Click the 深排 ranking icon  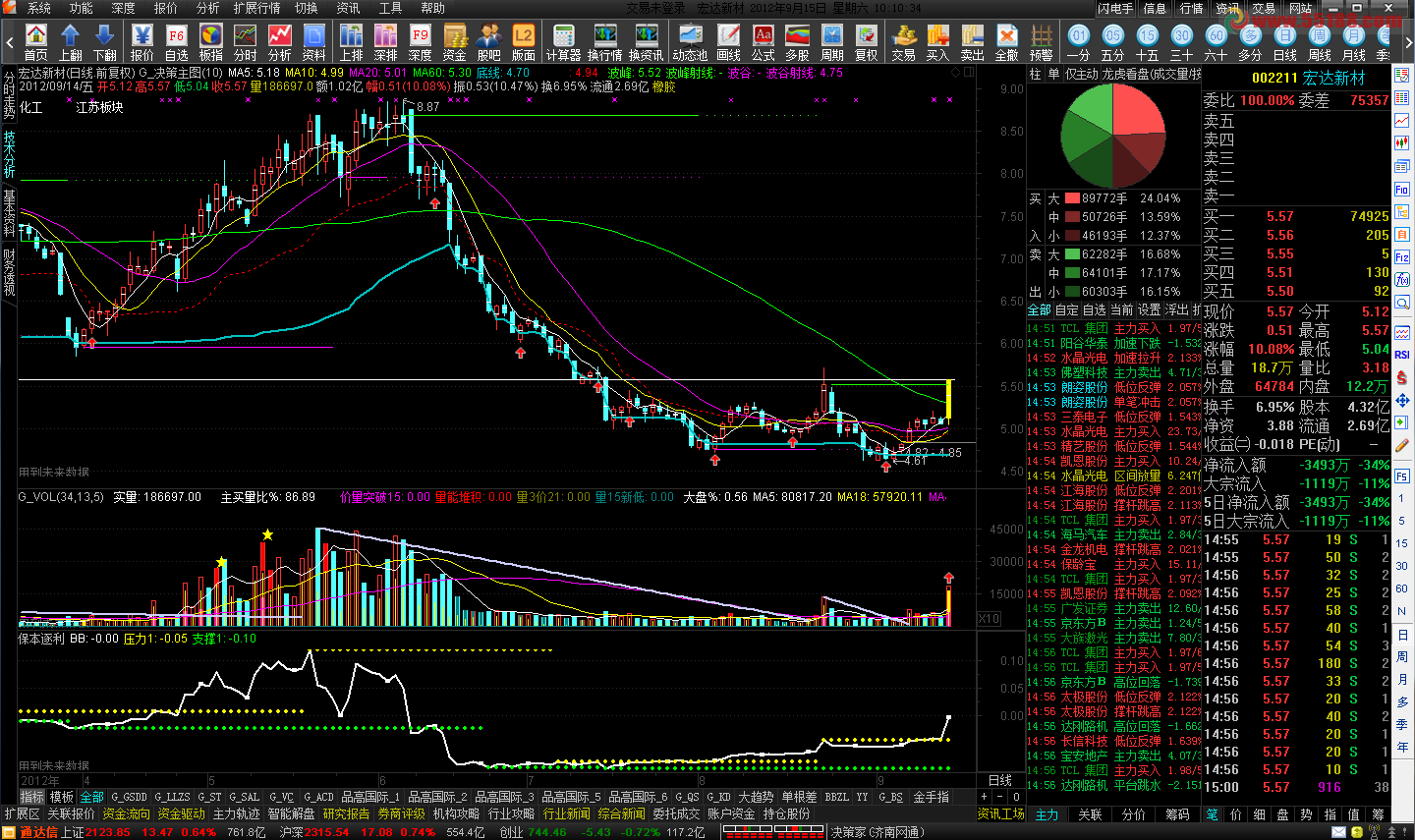[x=386, y=43]
